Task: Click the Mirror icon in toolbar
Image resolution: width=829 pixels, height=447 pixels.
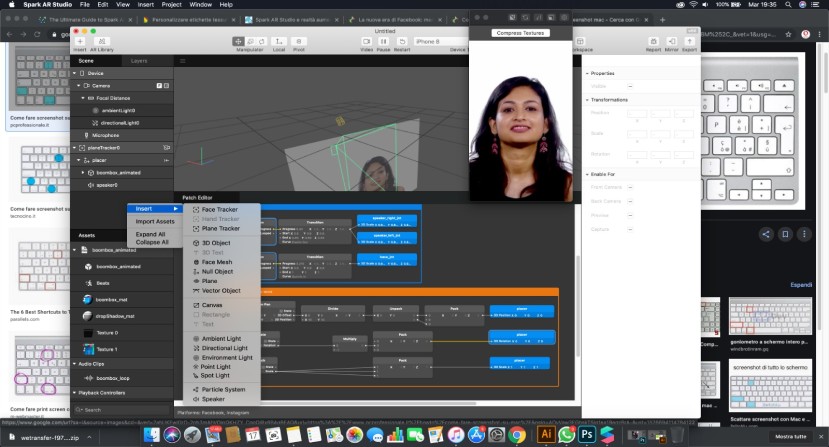Action: pos(671,41)
